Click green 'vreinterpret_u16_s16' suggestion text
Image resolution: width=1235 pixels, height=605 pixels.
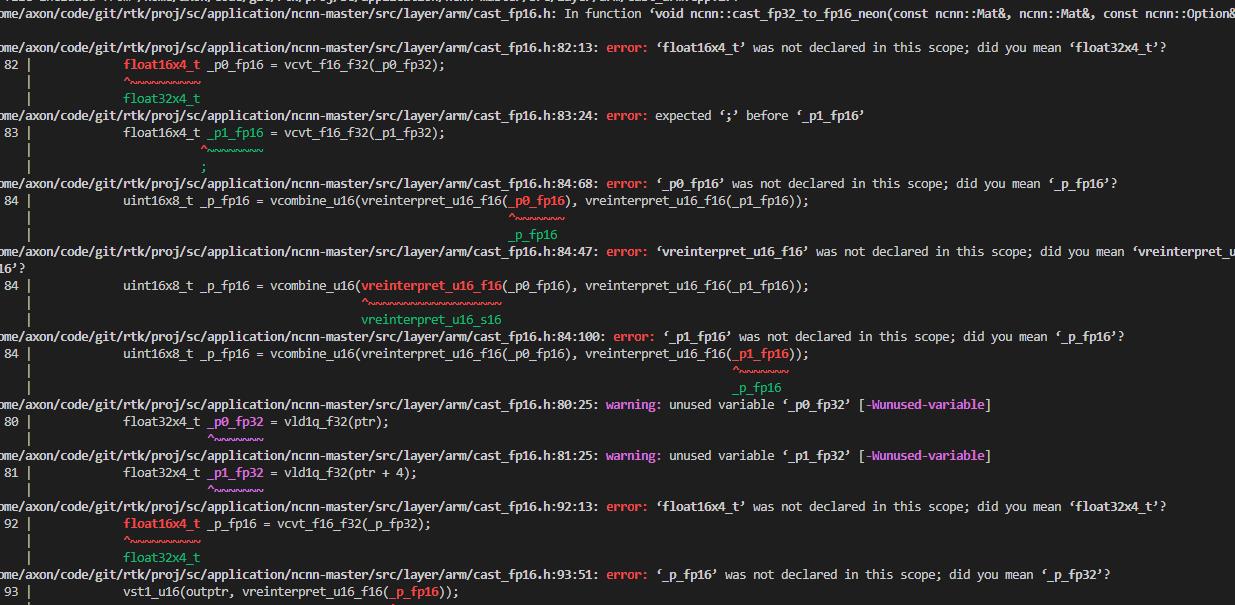coord(431,319)
